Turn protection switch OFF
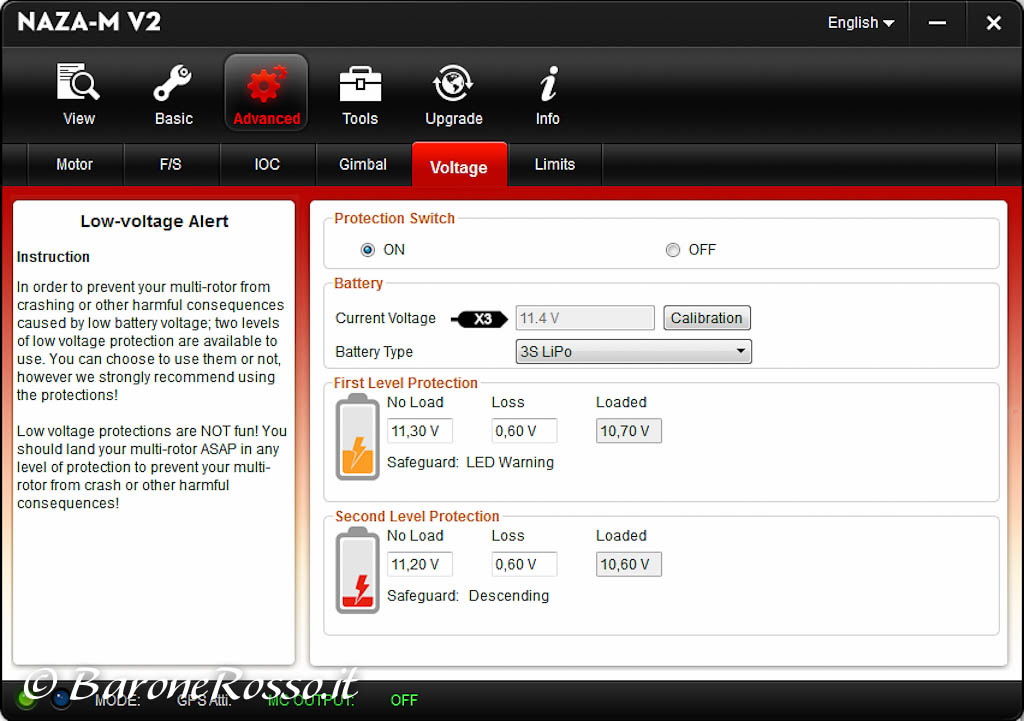The width and height of the screenshot is (1024, 721). [x=673, y=250]
